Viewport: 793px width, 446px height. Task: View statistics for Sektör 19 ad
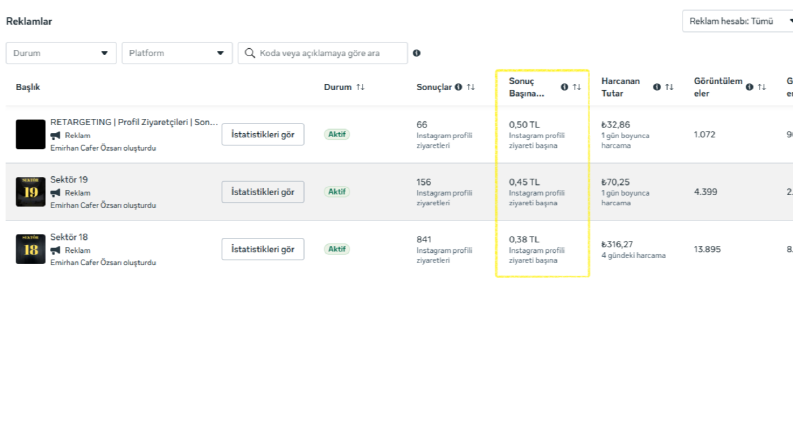point(263,192)
